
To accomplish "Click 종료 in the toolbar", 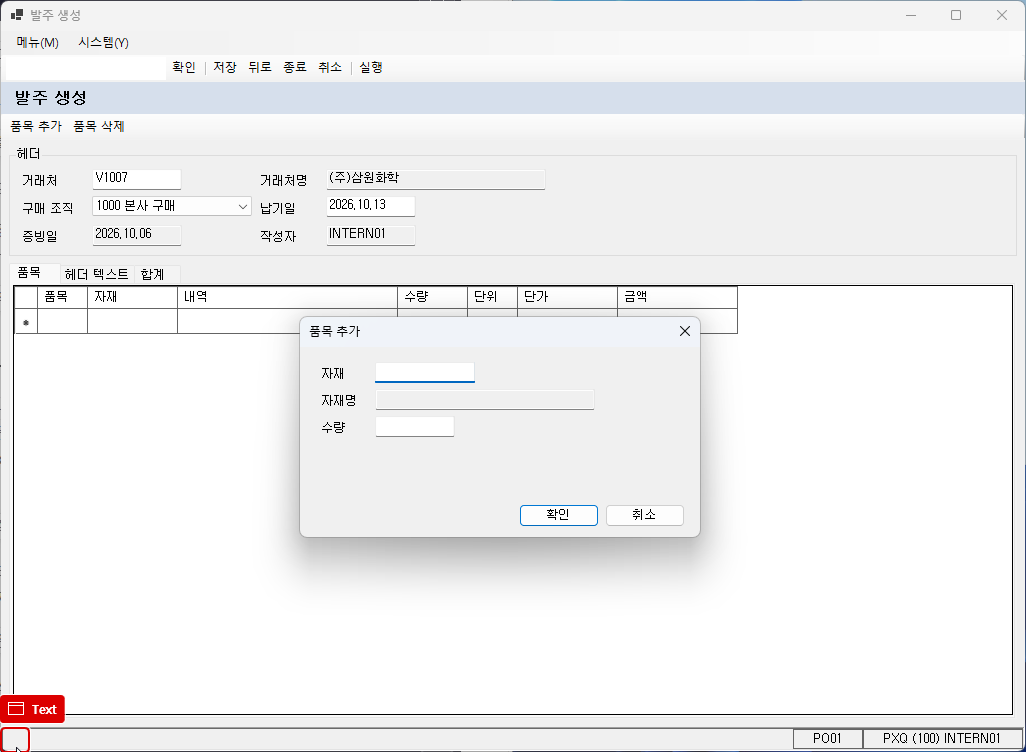I will (295, 67).
